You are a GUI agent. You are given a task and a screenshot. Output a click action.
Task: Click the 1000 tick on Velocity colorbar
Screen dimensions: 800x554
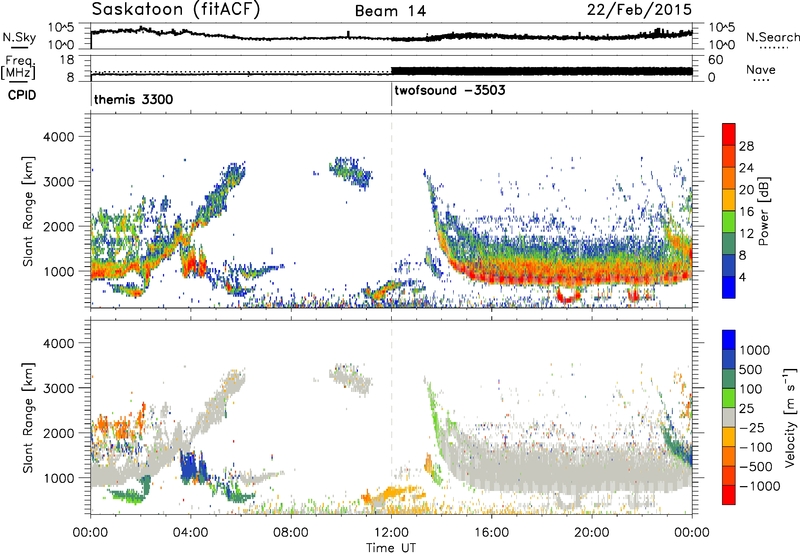(x=755, y=350)
